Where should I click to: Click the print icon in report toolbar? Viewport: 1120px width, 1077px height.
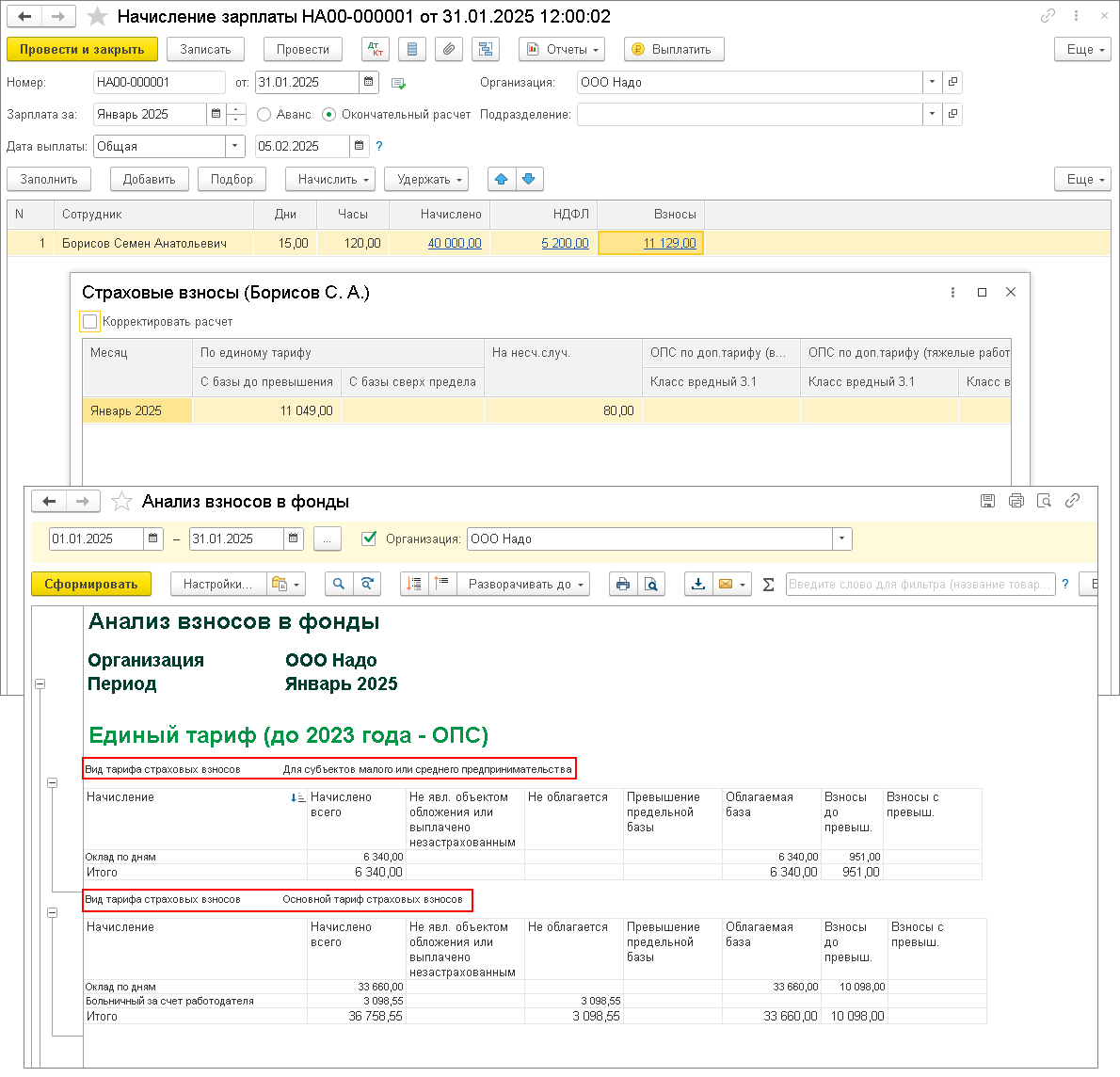(622, 585)
